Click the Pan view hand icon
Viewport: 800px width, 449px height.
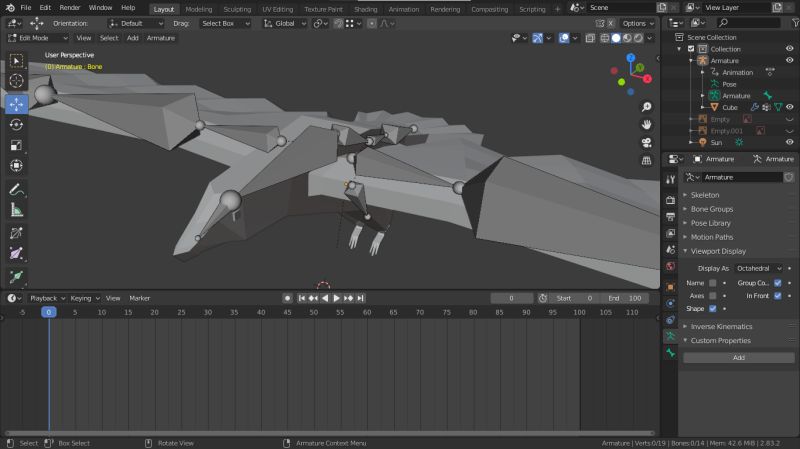click(x=646, y=124)
